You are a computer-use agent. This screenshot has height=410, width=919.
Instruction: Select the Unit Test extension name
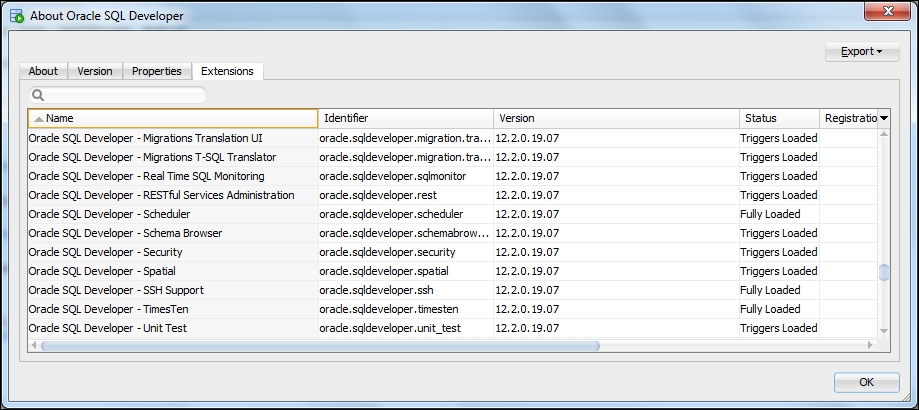pos(108,329)
